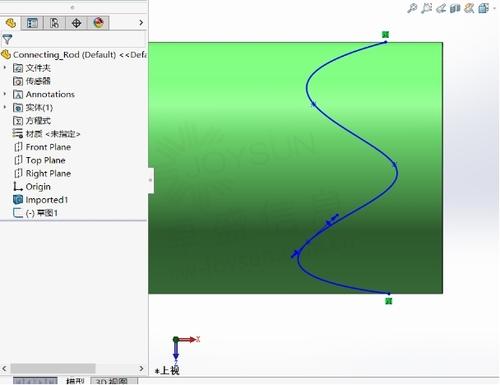Expand the Annotations node
This screenshot has height=385, width=500.
[5, 94]
